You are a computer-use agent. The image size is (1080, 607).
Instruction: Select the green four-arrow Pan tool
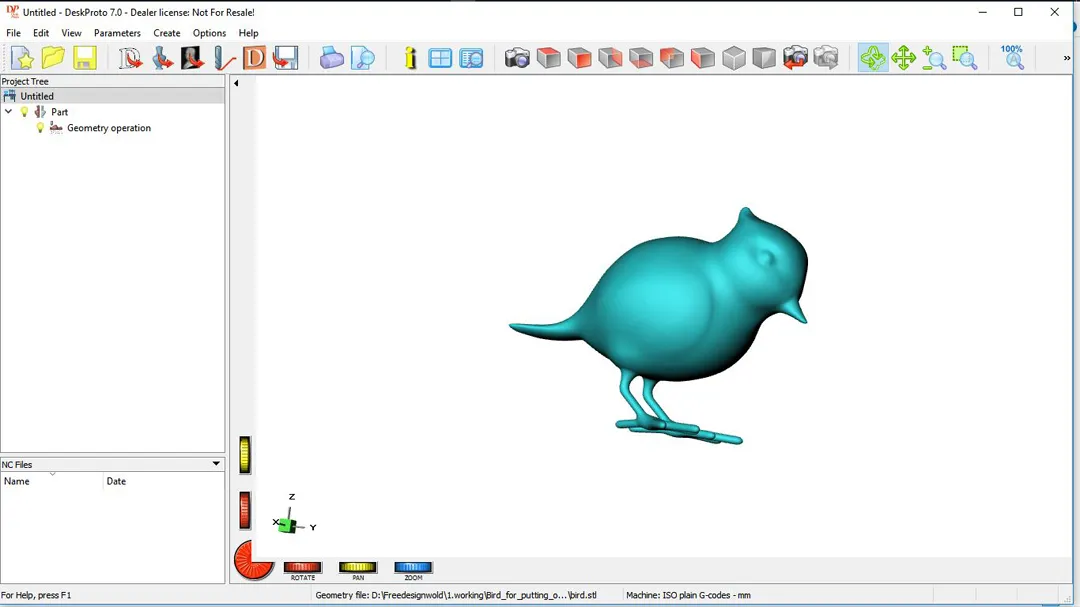pos(904,58)
